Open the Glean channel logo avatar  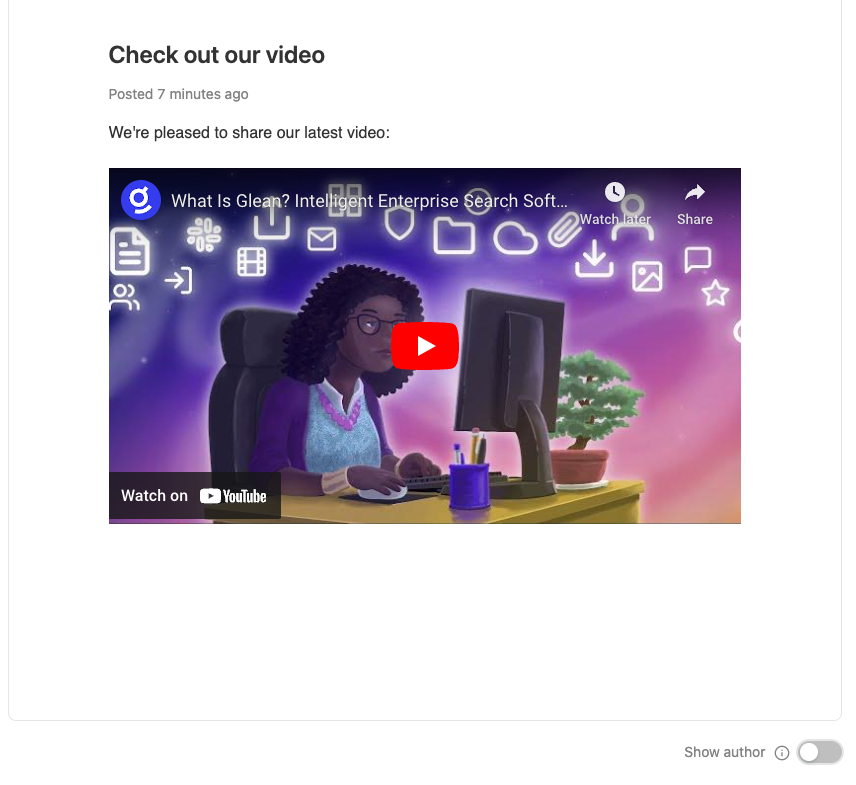tap(141, 200)
